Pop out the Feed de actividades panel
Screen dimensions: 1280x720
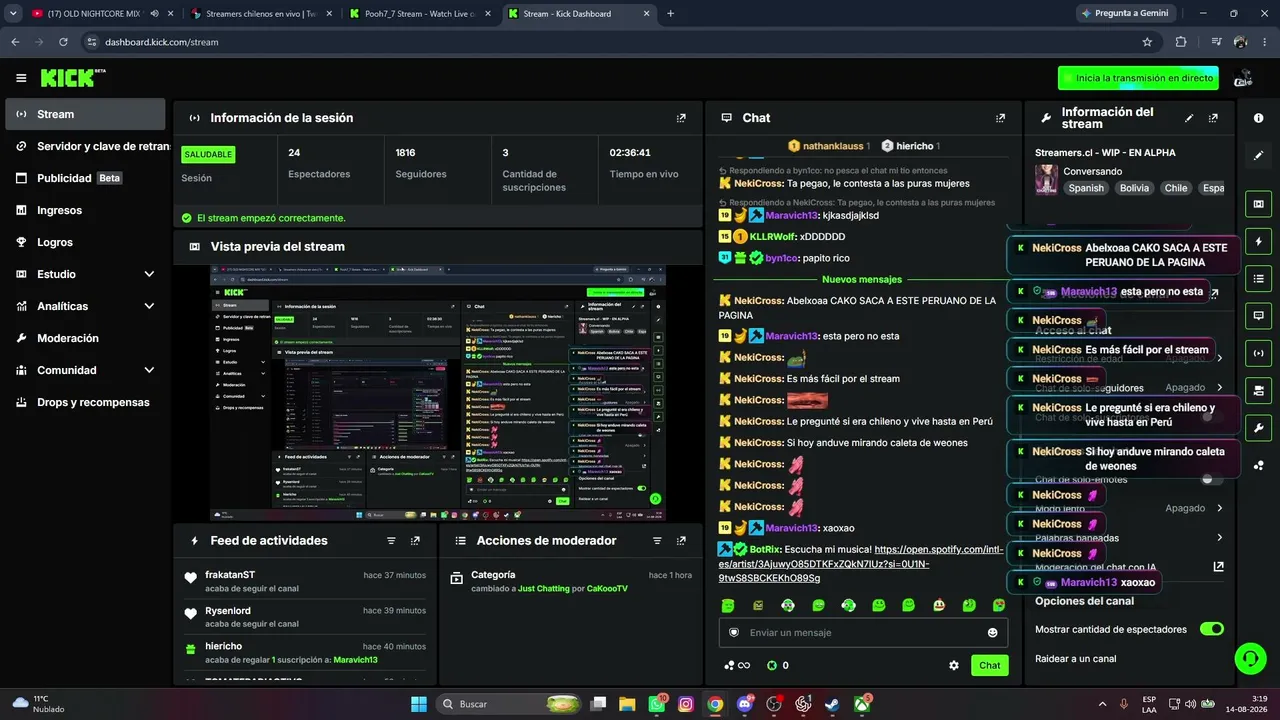pos(415,540)
